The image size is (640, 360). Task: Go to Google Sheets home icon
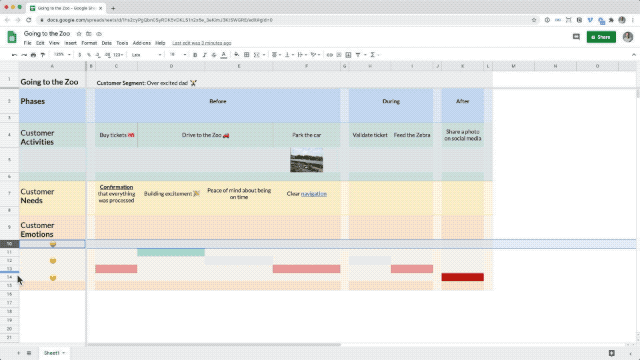click(x=12, y=37)
